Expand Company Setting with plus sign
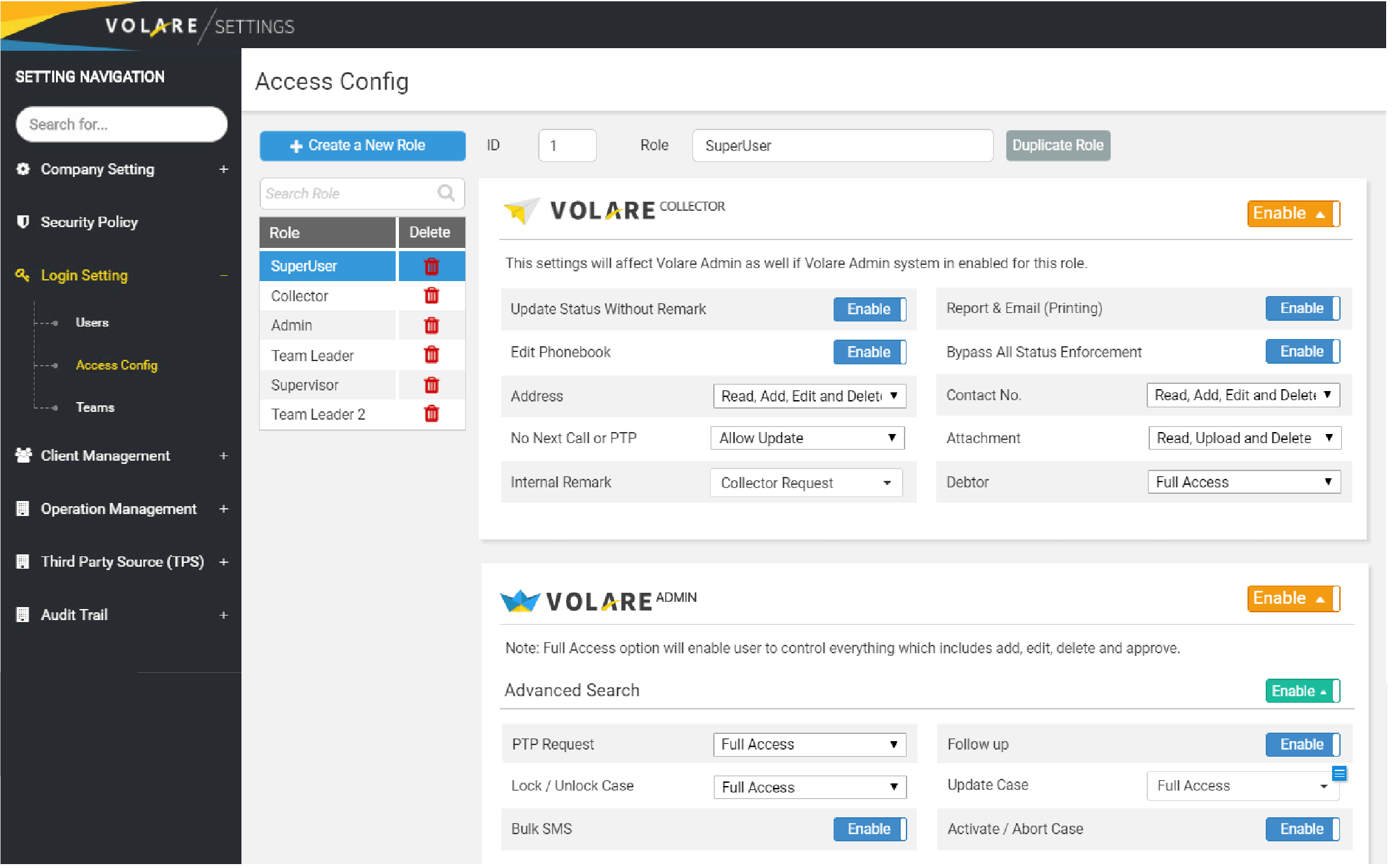 (x=224, y=169)
